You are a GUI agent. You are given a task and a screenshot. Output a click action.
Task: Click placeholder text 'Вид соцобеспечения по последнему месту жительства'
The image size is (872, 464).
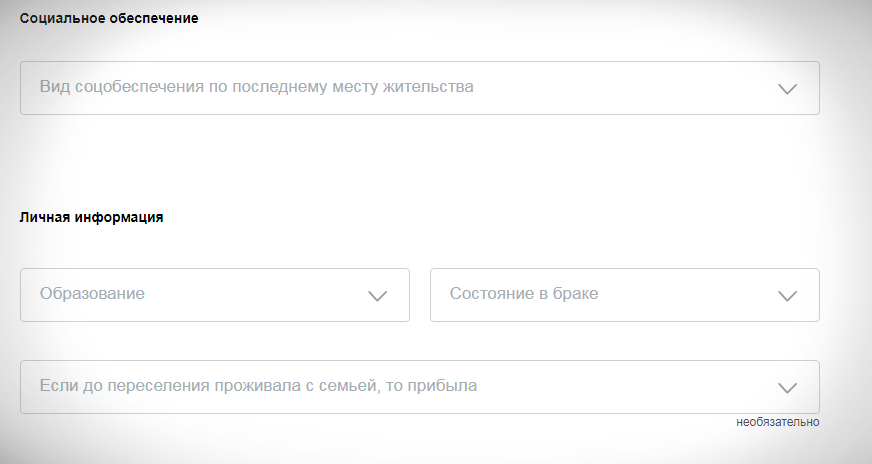(256, 87)
